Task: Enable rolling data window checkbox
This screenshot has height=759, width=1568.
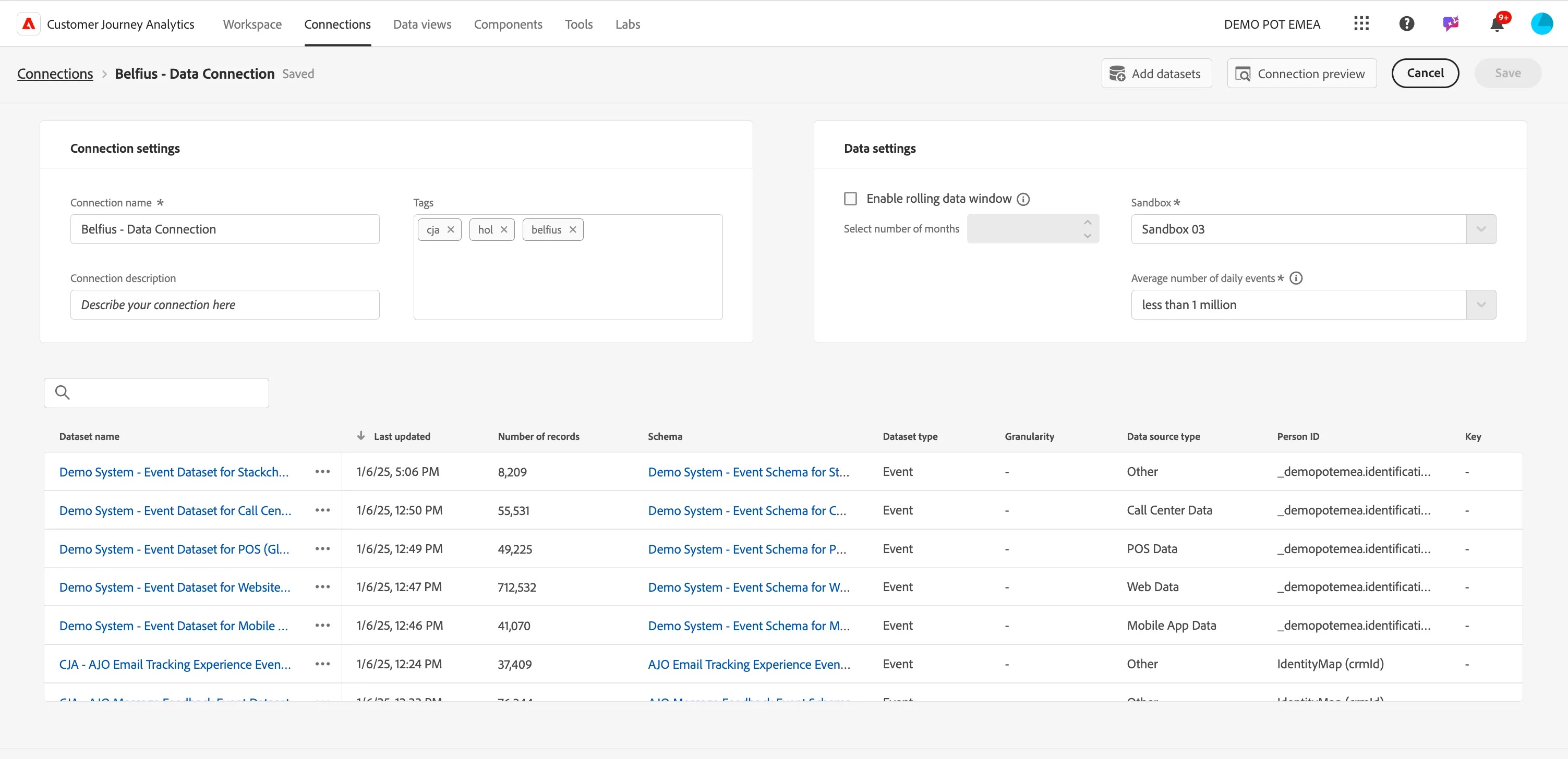Action: [x=850, y=199]
